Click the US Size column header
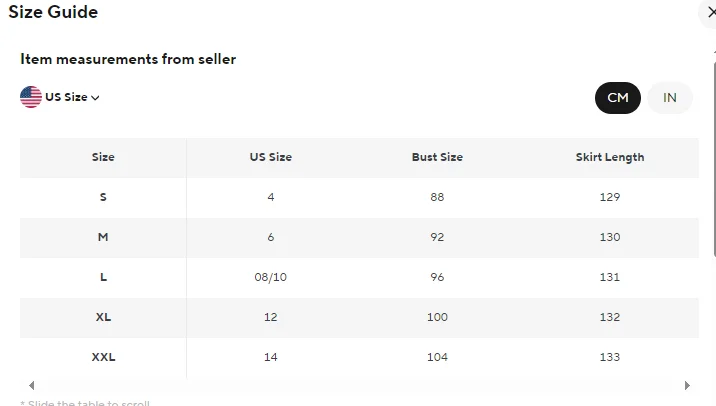 271,157
